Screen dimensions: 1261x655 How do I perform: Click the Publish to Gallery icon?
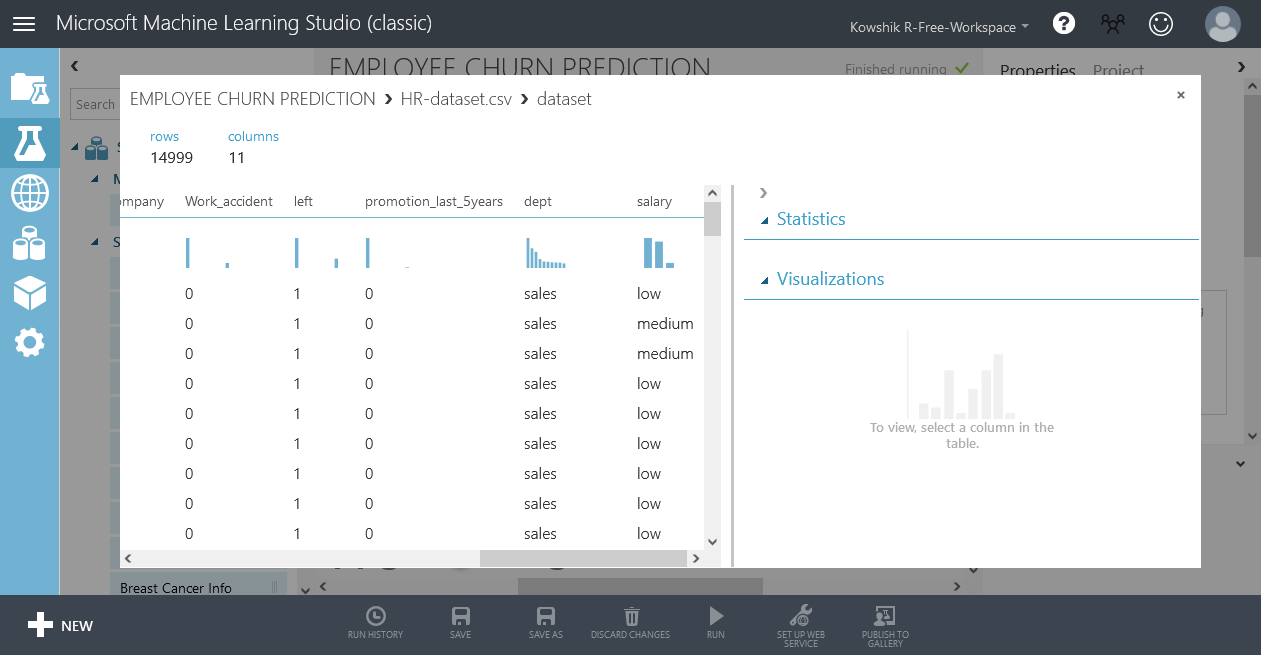pos(884,617)
